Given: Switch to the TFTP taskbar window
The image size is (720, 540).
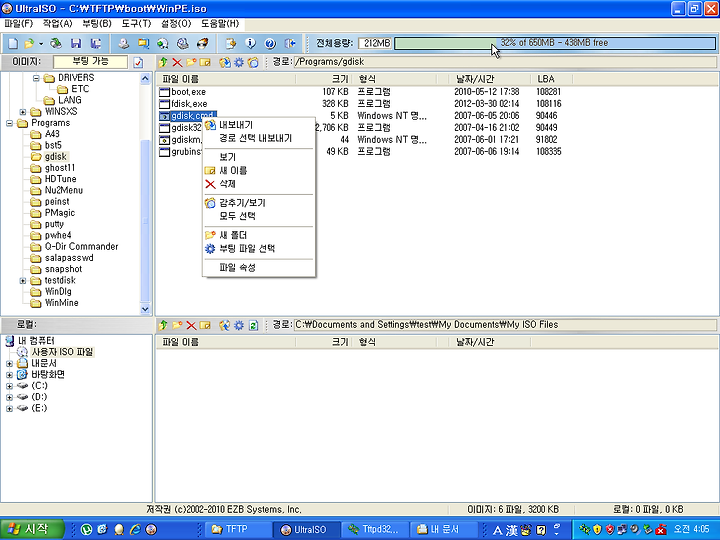Looking at the screenshot, I should click(x=237, y=529).
